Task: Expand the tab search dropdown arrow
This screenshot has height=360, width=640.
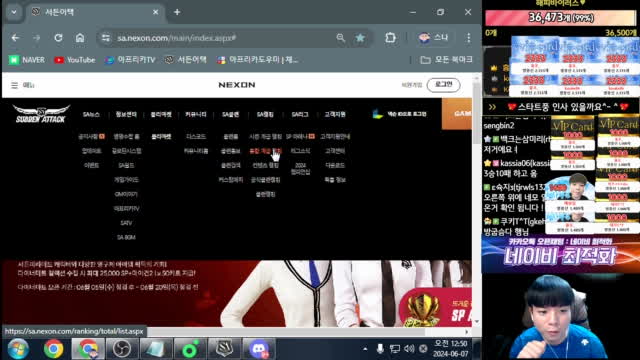Action: coord(14,12)
